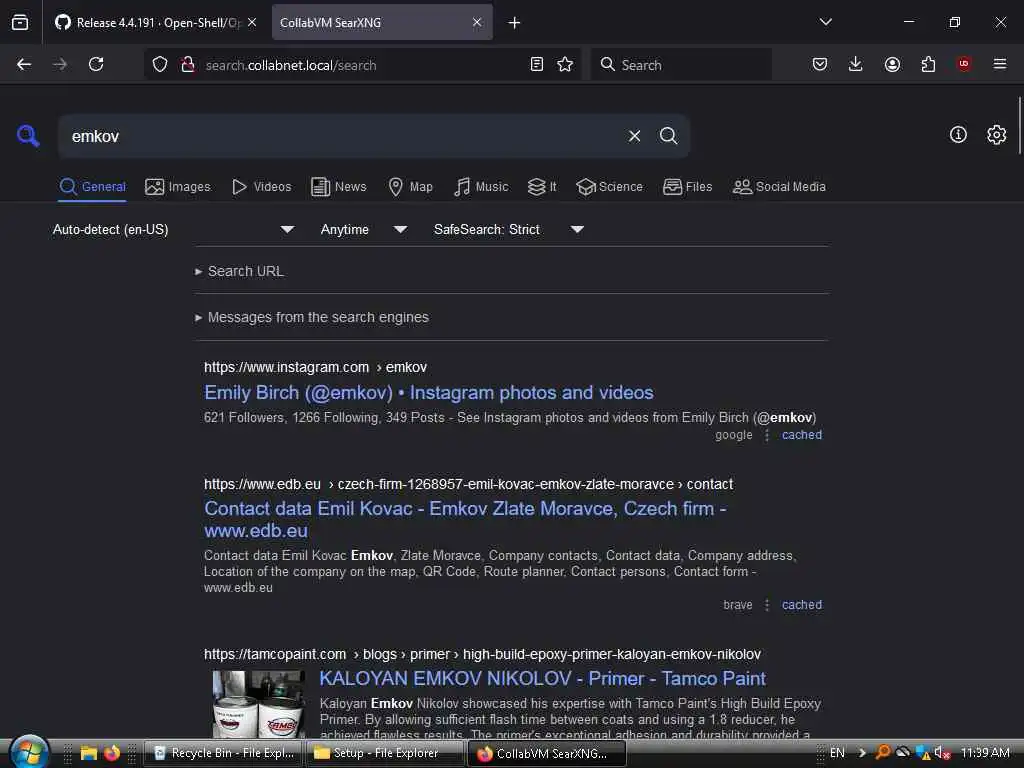Switch to Science search category

[x=609, y=187]
